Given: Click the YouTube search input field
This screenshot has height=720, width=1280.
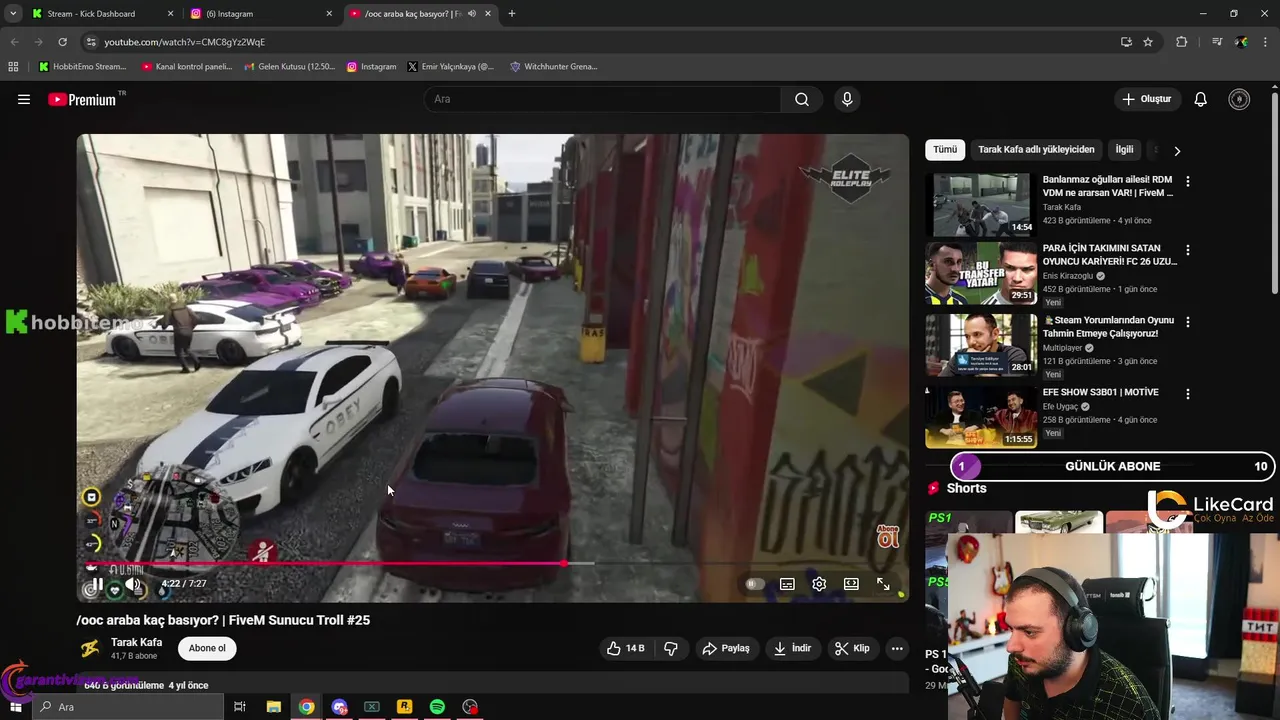Looking at the screenshot, I should tap(602, 99).
